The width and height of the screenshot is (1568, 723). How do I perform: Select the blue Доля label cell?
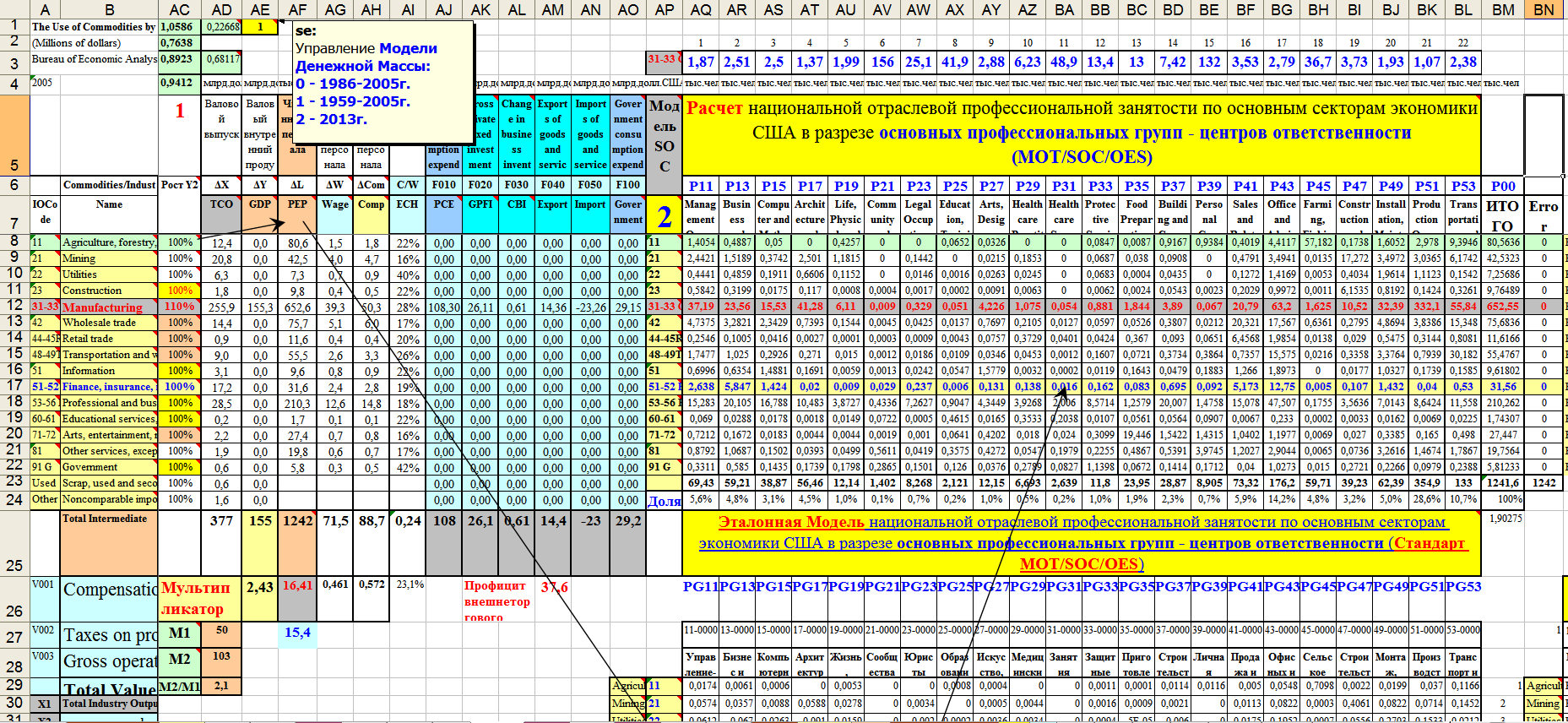664,500
